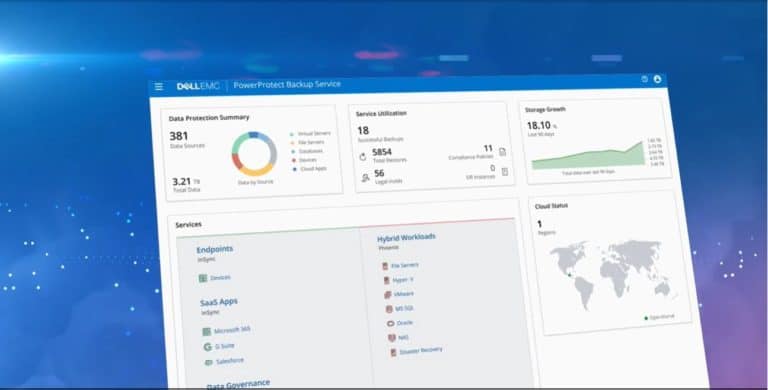This screenshot has width=768, height=390.
Task: Click the Salesforce icon
Action: pyautogui.click(x=209, y=363)
